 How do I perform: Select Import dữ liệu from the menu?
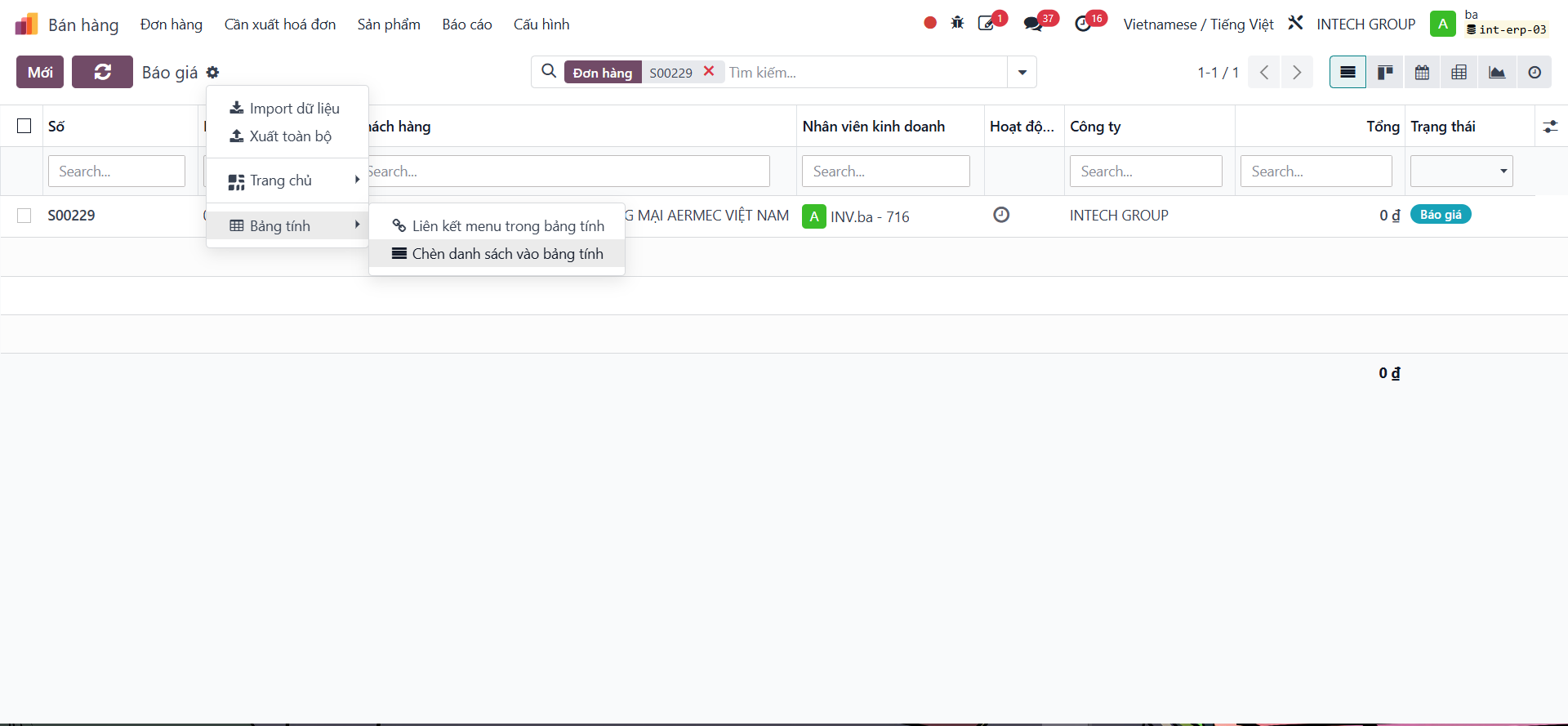click(287, 108)
